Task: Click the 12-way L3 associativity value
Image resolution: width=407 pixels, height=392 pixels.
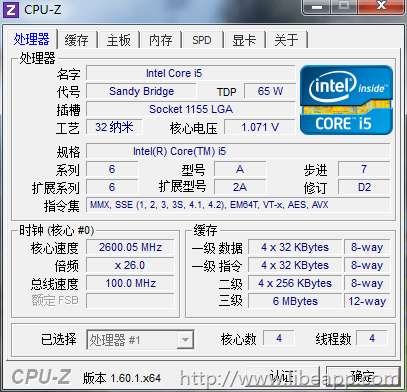Action: 367,301
